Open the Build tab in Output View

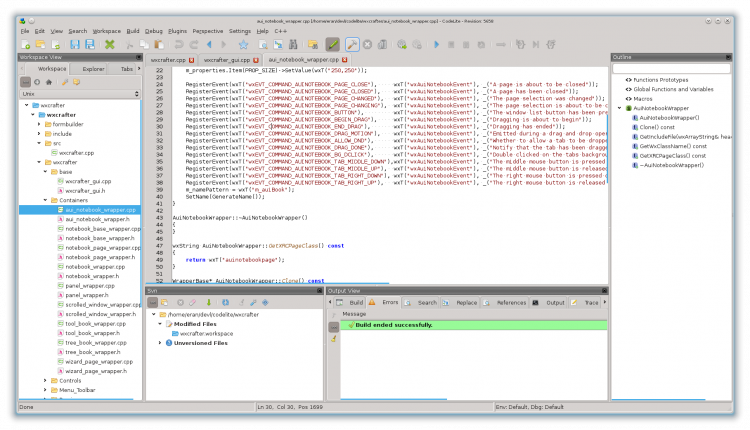351,303
